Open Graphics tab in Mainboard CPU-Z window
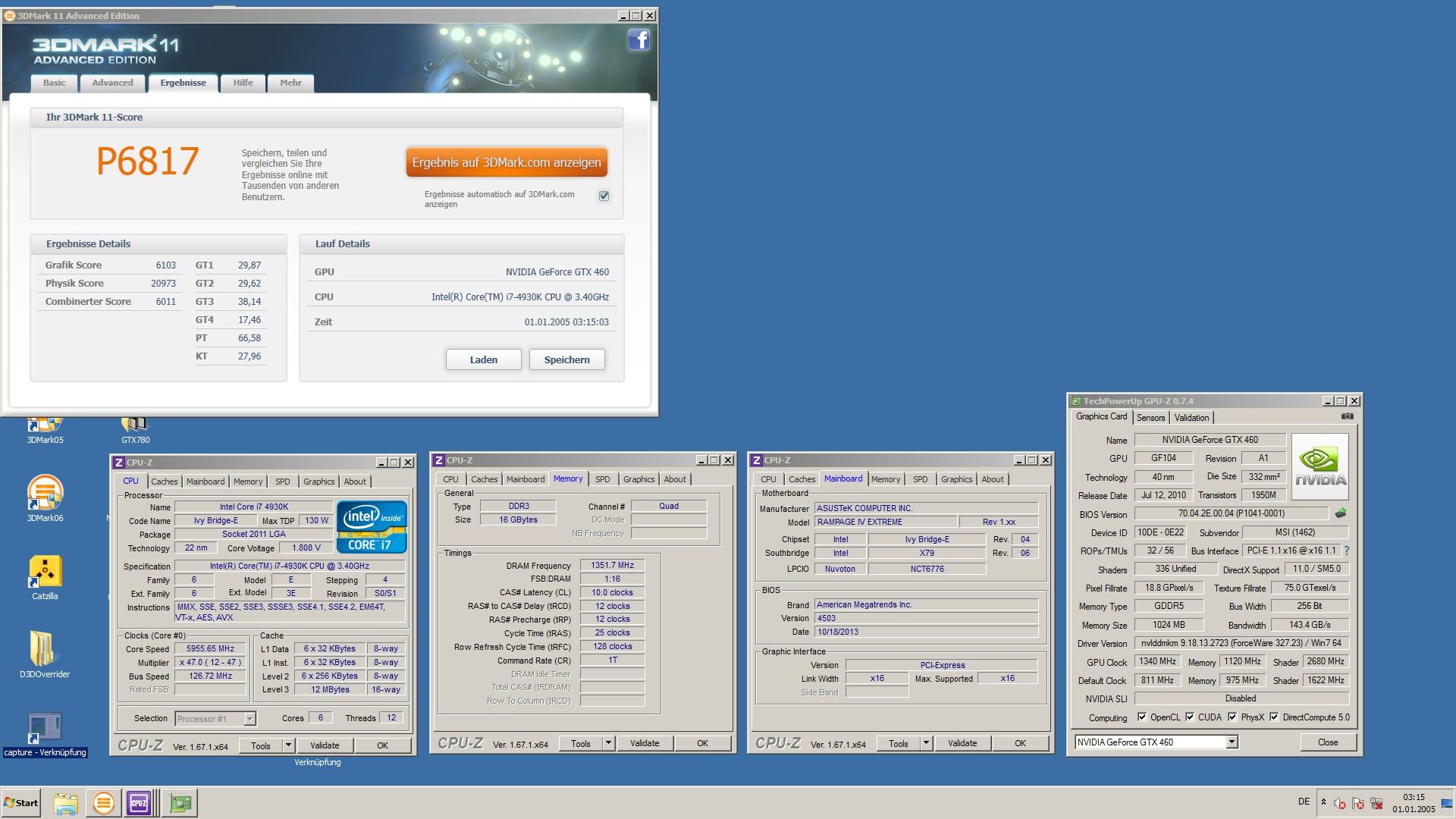Viewport: 1456px width, 819px height. tap(956, 479)
